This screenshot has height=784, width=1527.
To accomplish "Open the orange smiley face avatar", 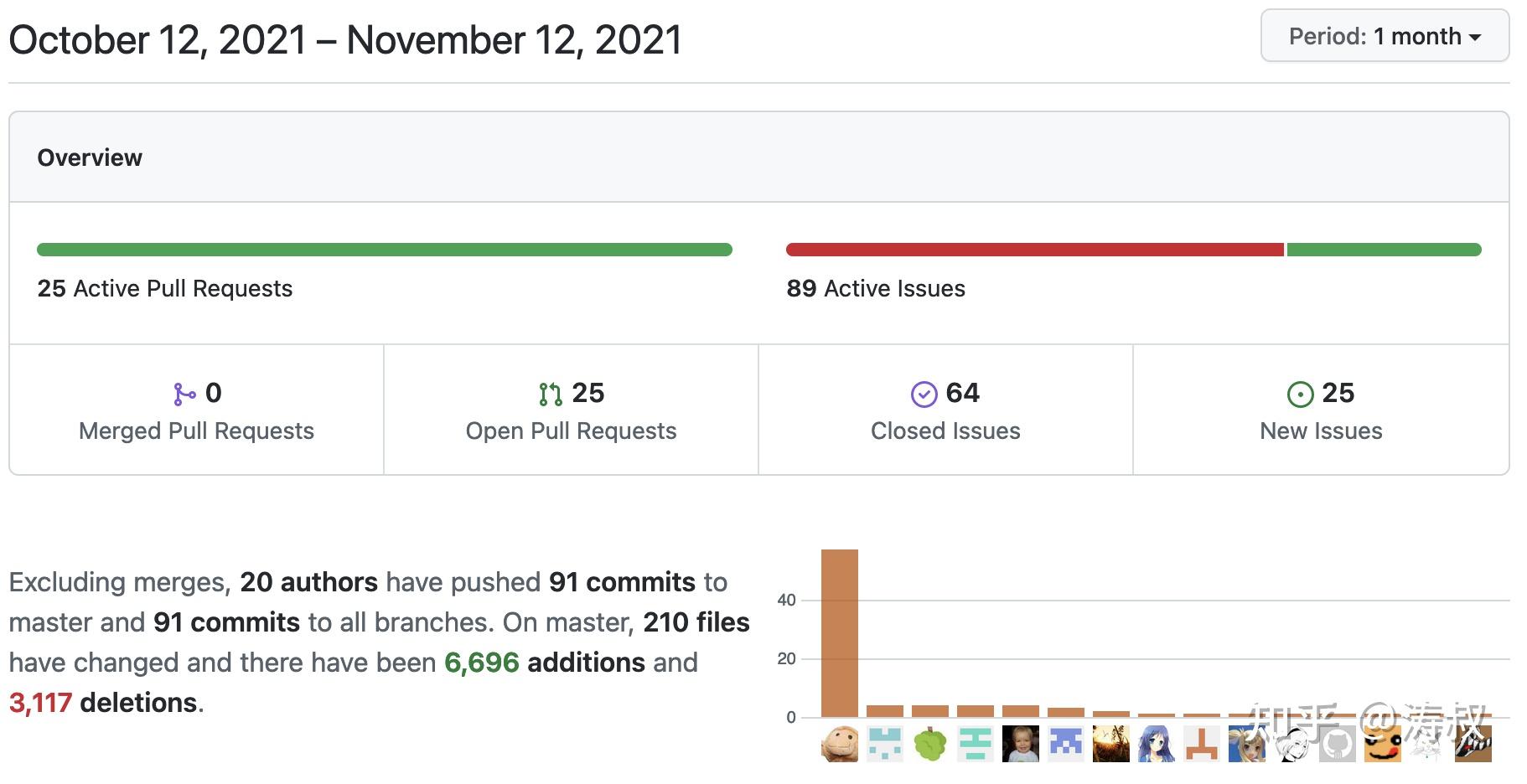I will pos(1383,744).
